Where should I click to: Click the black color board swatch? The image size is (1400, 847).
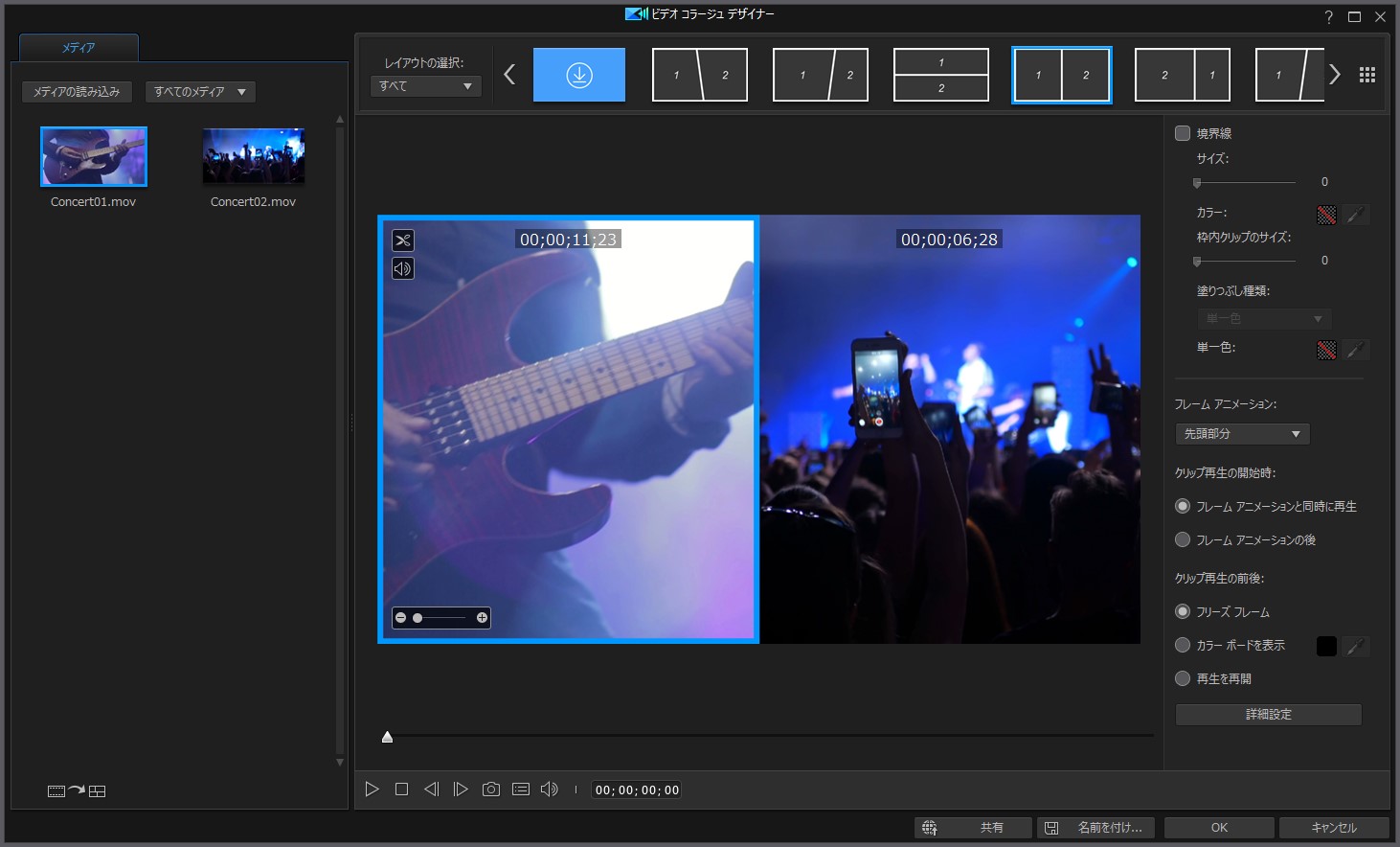tap(1326, 647)
